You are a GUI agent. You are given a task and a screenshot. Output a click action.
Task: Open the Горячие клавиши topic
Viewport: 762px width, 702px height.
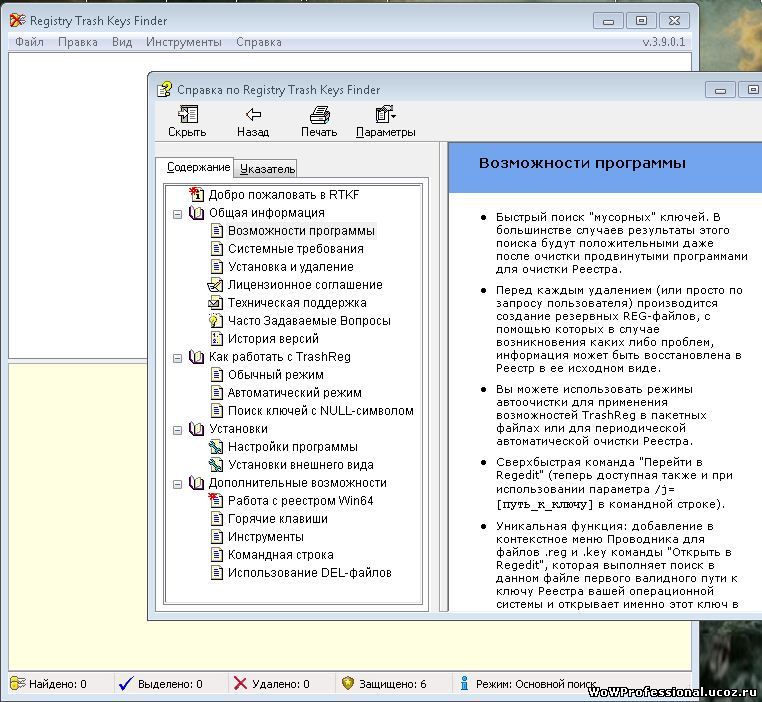277,518
